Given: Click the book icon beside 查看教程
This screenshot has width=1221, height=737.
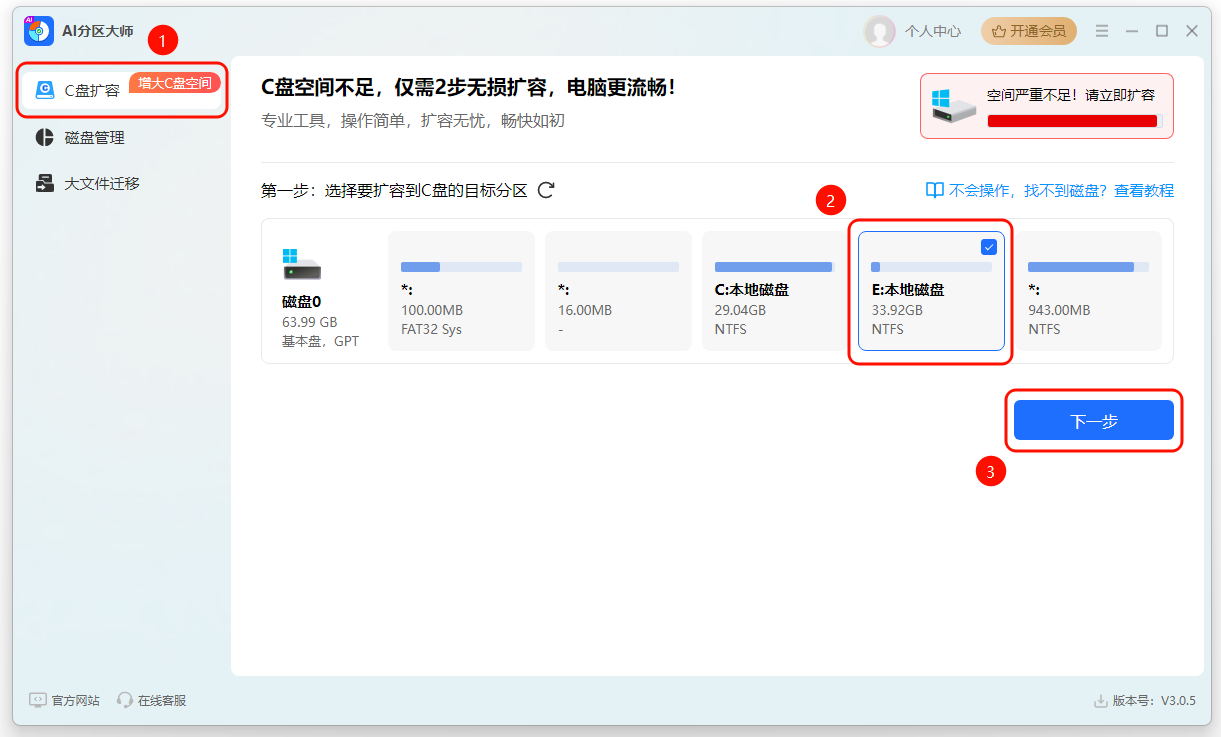Looking at the screenshot, I should click(934, 190).
